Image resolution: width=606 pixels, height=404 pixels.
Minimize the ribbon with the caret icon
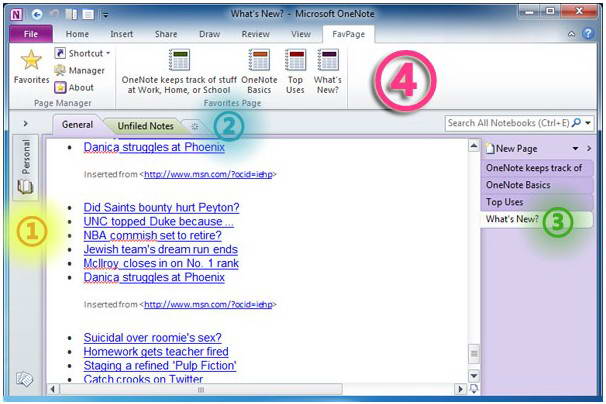click(571, 34)
